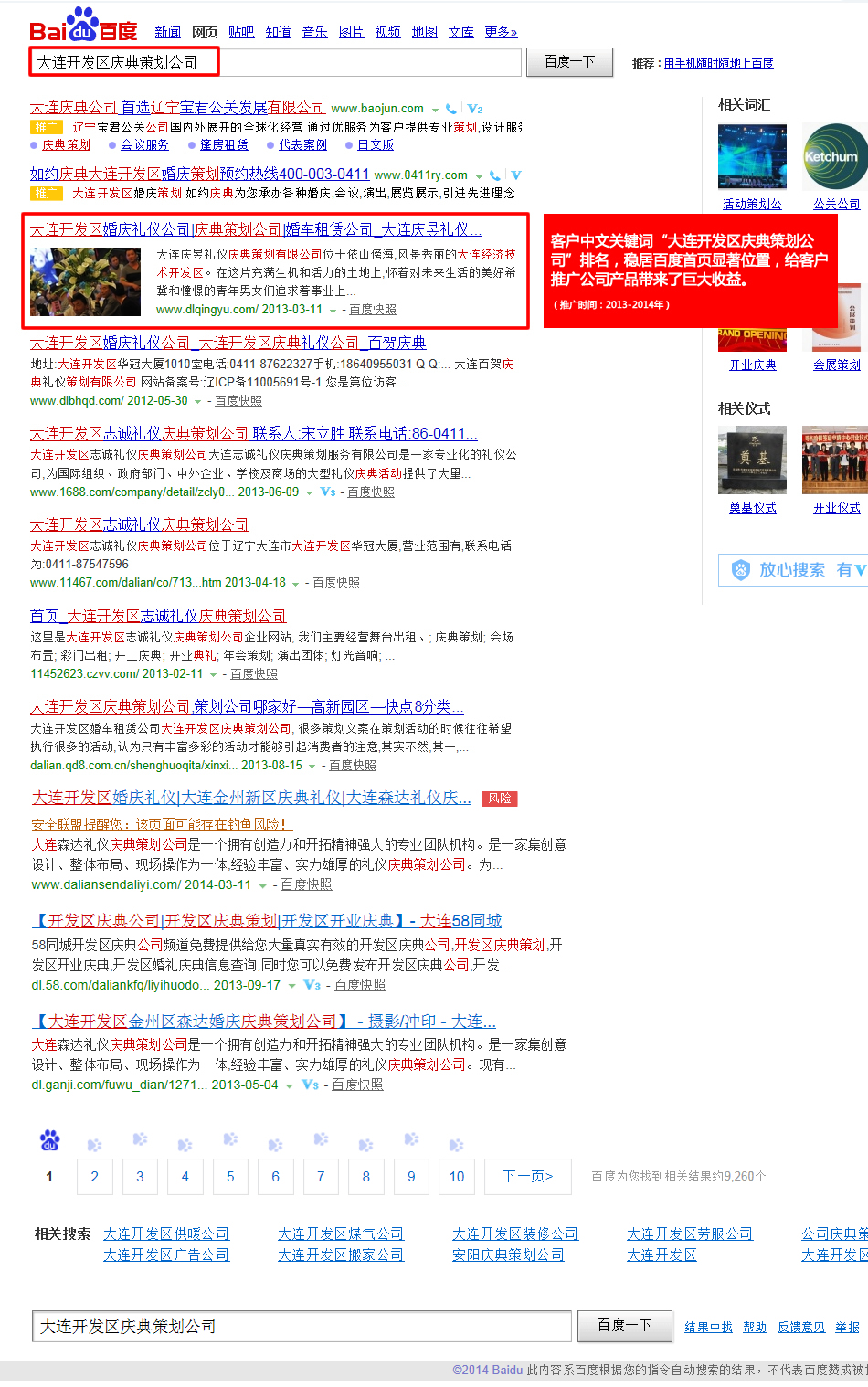Go to the next page with 下一页>
Image resolution: width=868 pixels, height=1387 pixels.
coord(528,1177)
